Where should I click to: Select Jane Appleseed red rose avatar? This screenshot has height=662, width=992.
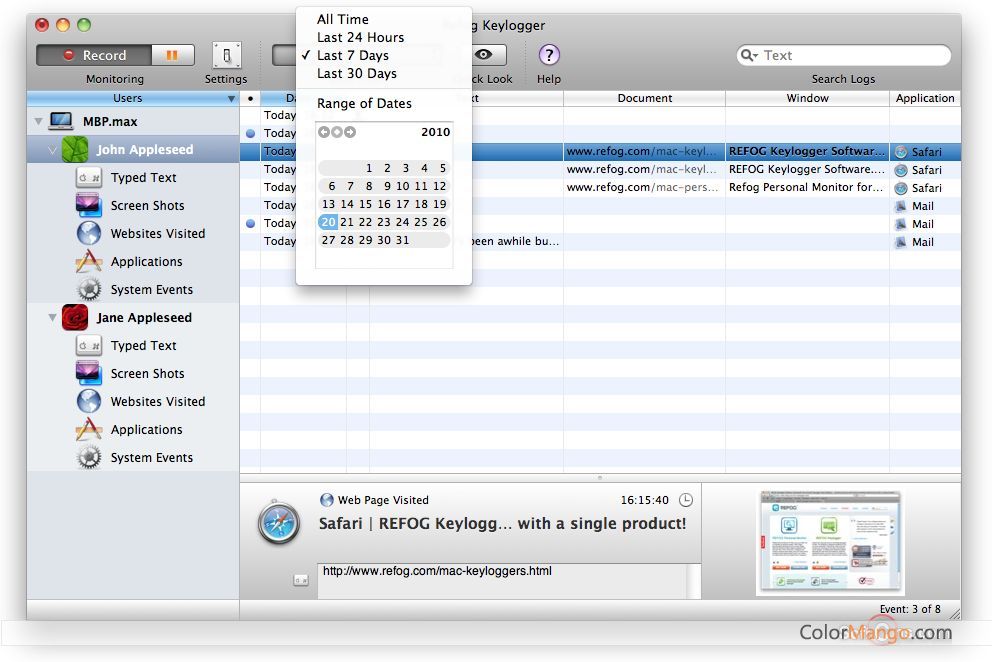point(75,317)
